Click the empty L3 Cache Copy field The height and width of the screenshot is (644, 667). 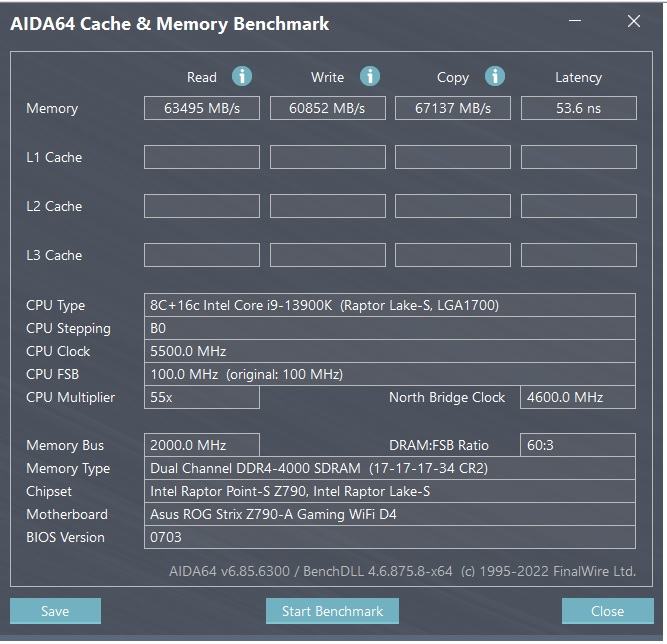coord(453,255)
